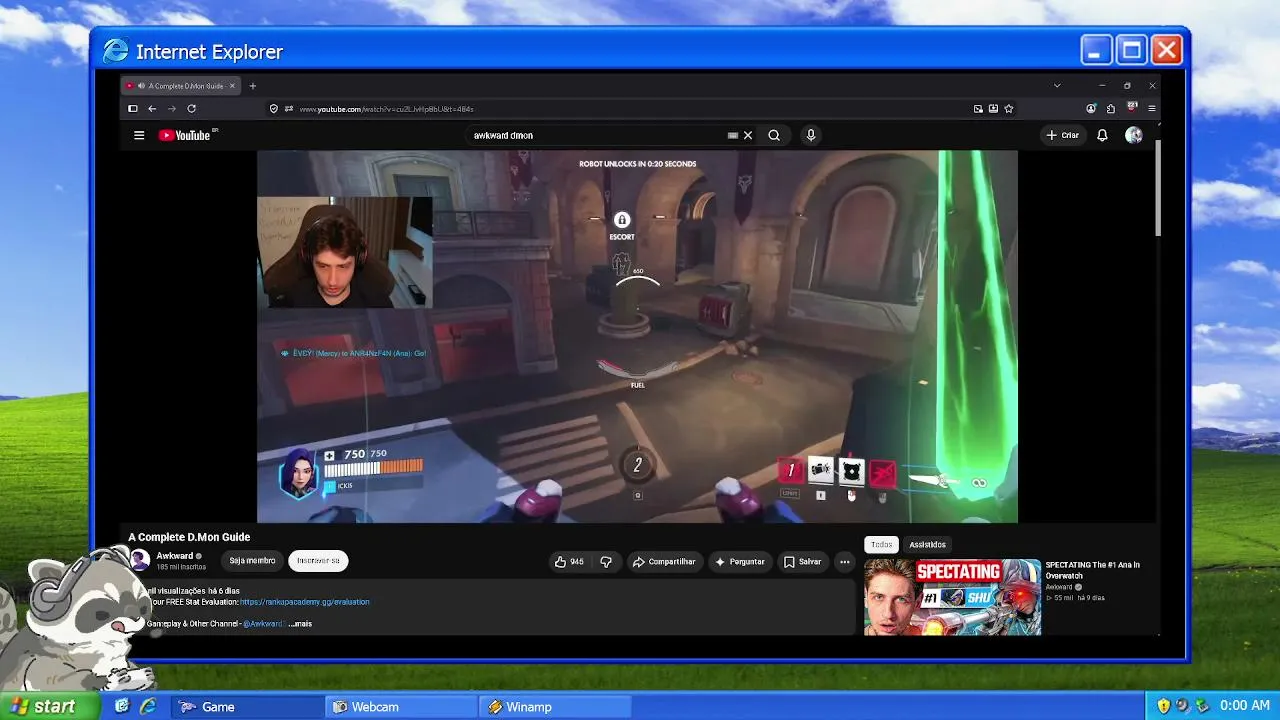Toggle the browser sidebar panel icon
Screen dimensions: 1280x720
(132, 109)
